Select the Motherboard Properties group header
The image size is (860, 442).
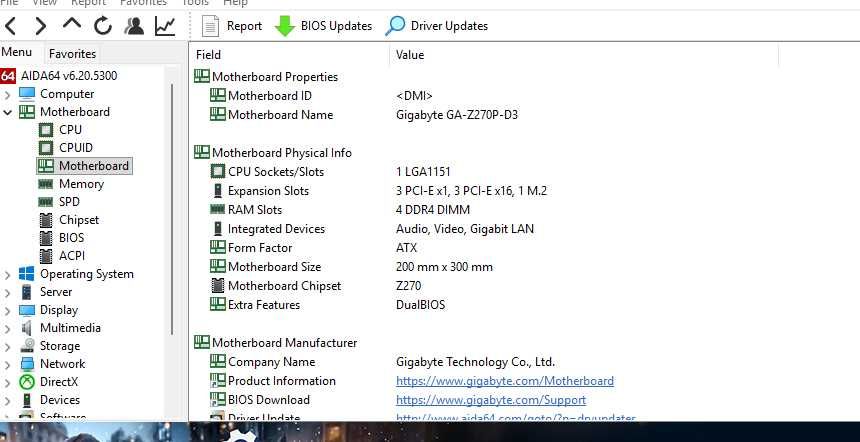coord(267,77)
